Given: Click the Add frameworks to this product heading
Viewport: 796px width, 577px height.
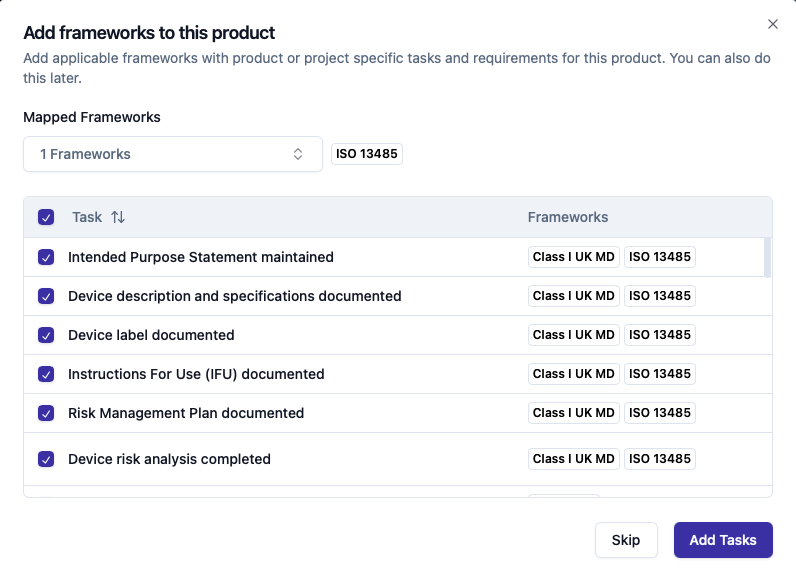Looking at the screenshot, I should 149,33.
